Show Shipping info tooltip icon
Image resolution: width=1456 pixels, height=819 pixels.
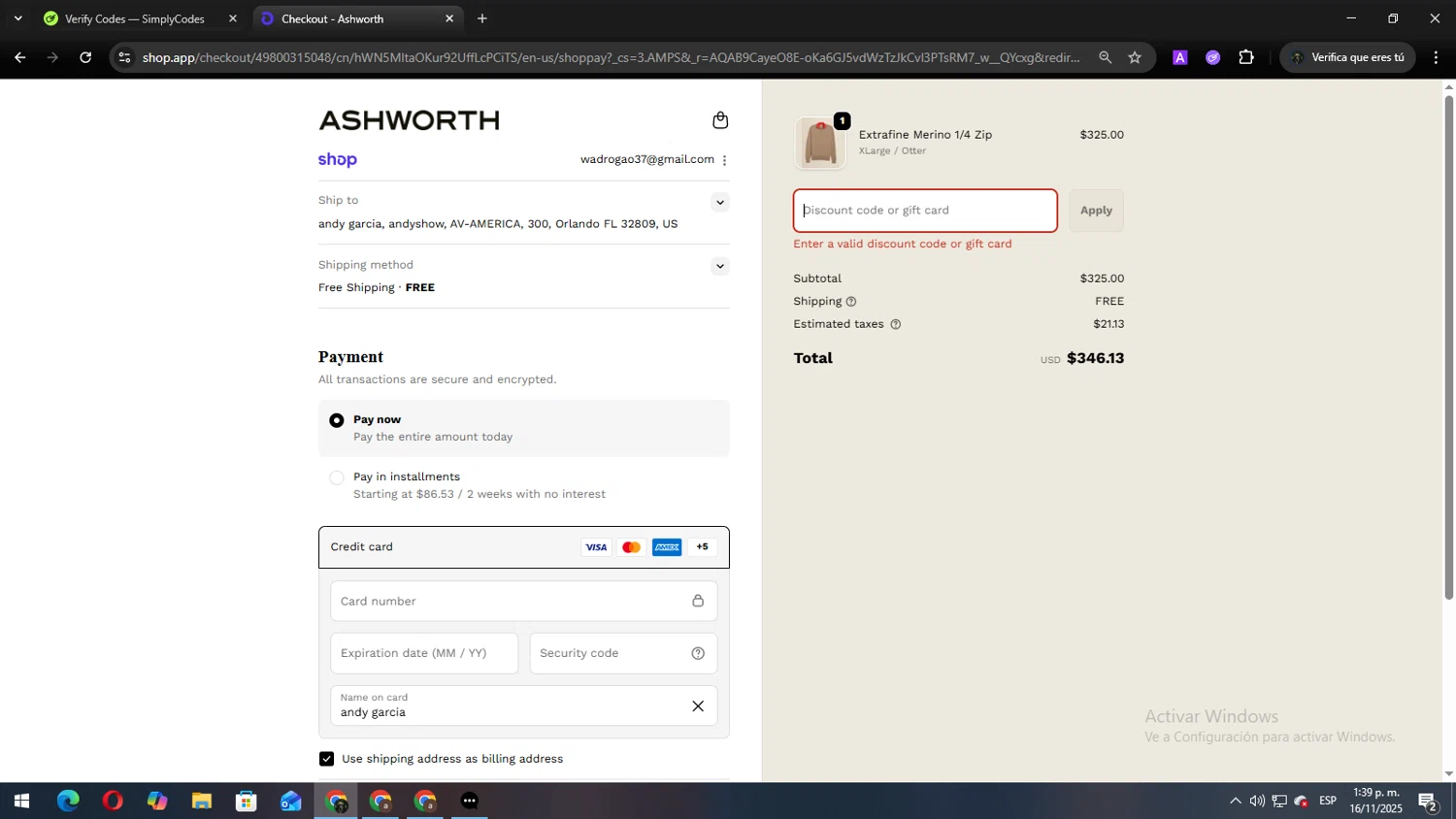(x=851, y=302)
